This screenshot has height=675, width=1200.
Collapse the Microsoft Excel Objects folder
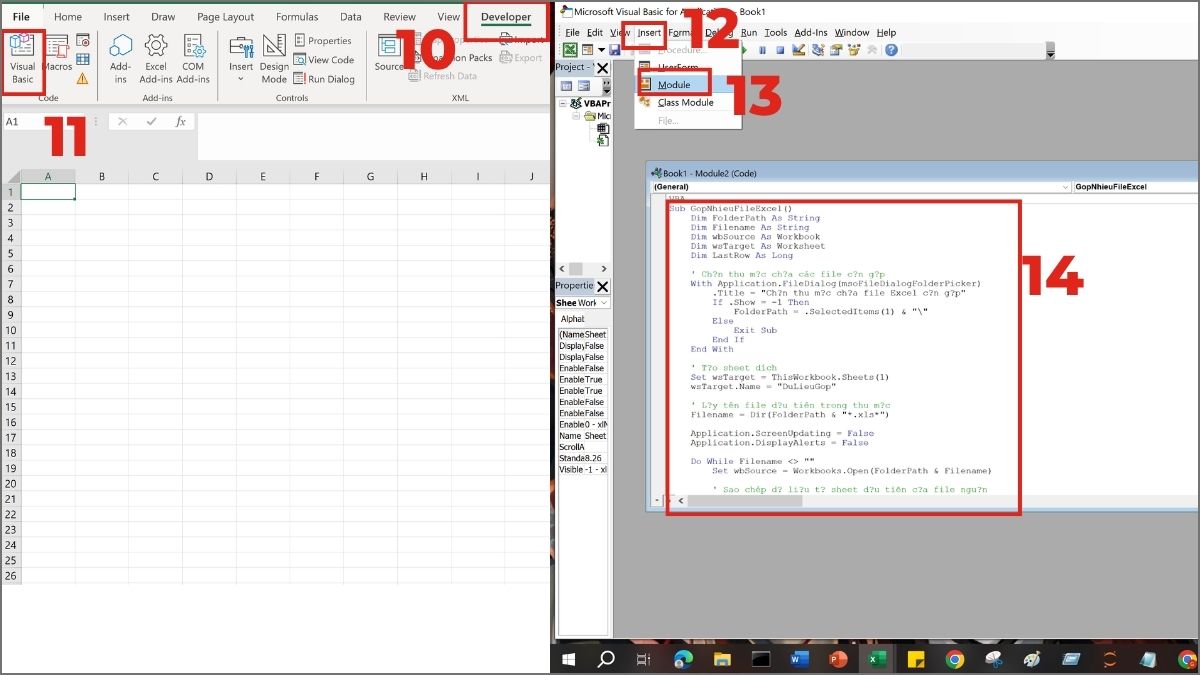(x=576, y=116)
